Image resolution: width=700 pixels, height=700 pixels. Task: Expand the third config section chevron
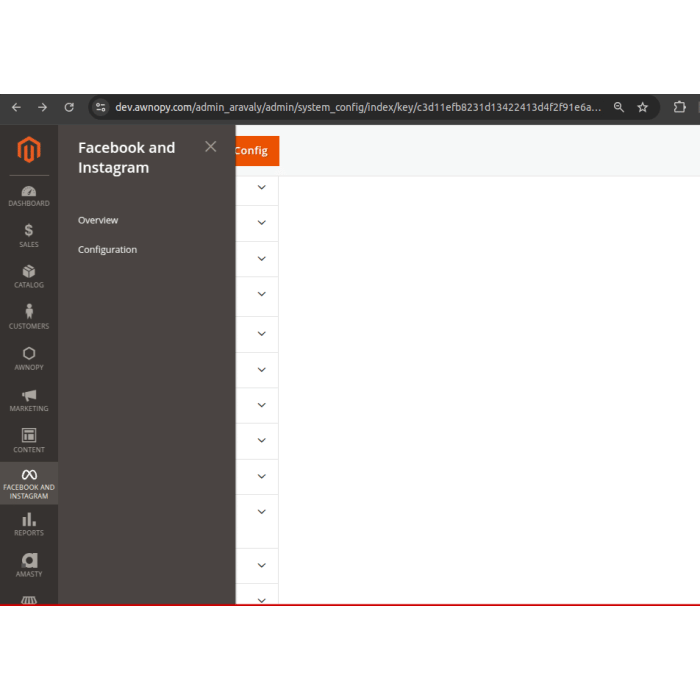[262, 259]
